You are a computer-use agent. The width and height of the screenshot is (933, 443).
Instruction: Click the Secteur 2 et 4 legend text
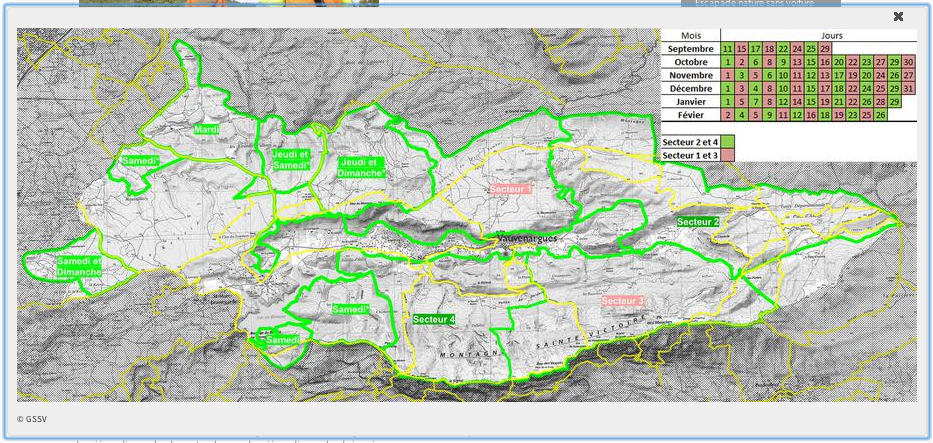pyautogui.click(x=690, y=142)
